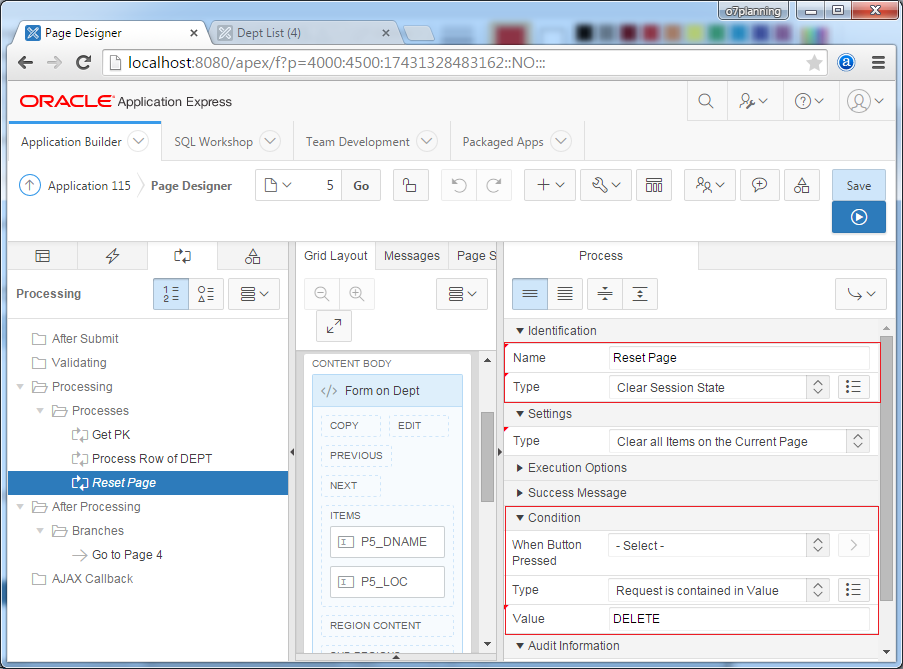Run the page with play button
This screenshot has width=903, height=669.
coord(859,217)
